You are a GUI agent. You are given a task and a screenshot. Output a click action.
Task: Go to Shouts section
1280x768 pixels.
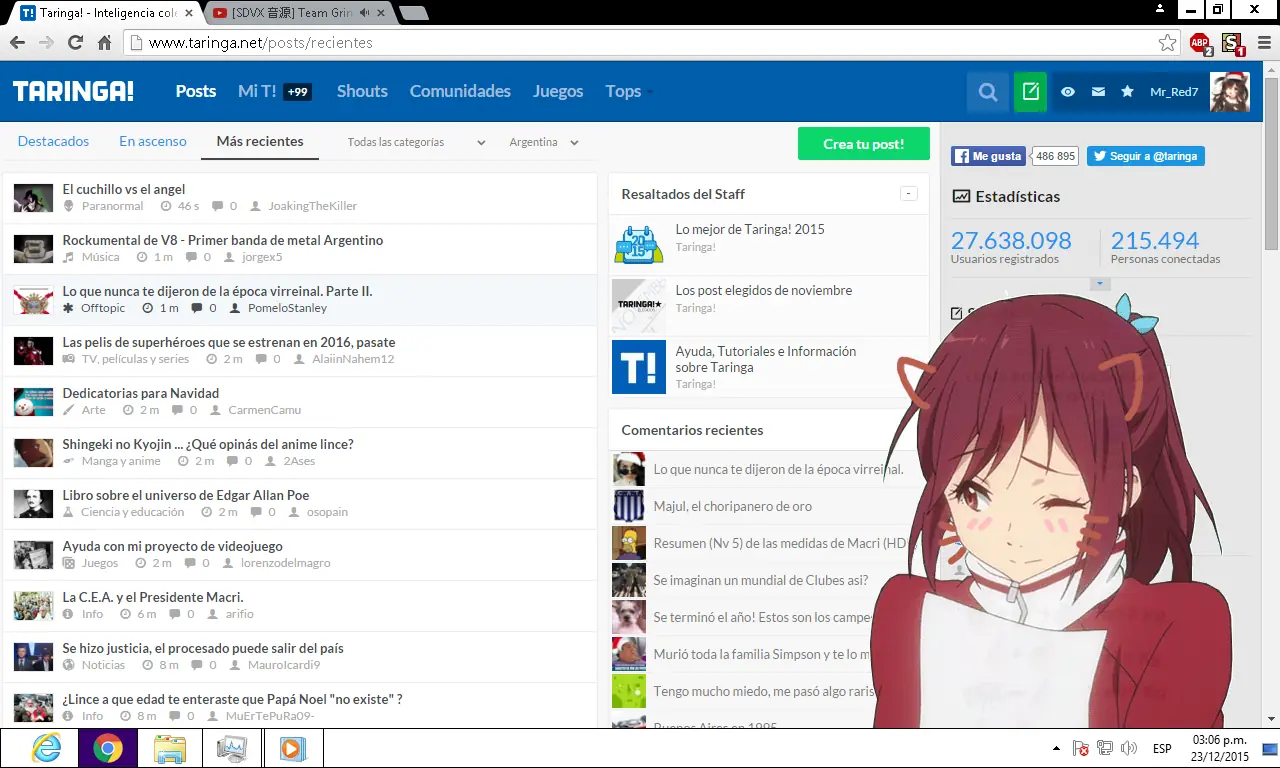[x=362, y=91]
